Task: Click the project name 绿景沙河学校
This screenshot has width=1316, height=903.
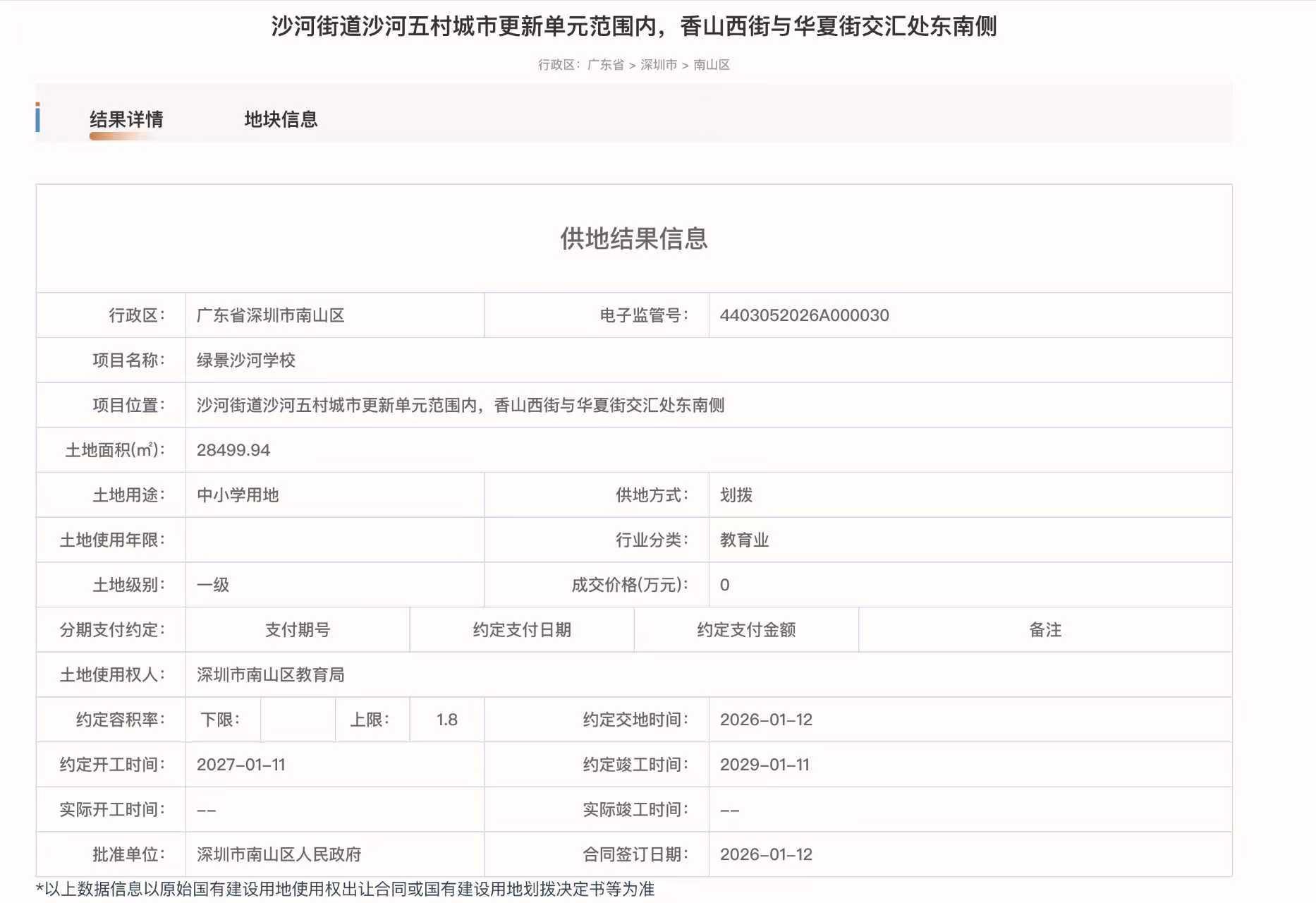Action: coord(245,360)
